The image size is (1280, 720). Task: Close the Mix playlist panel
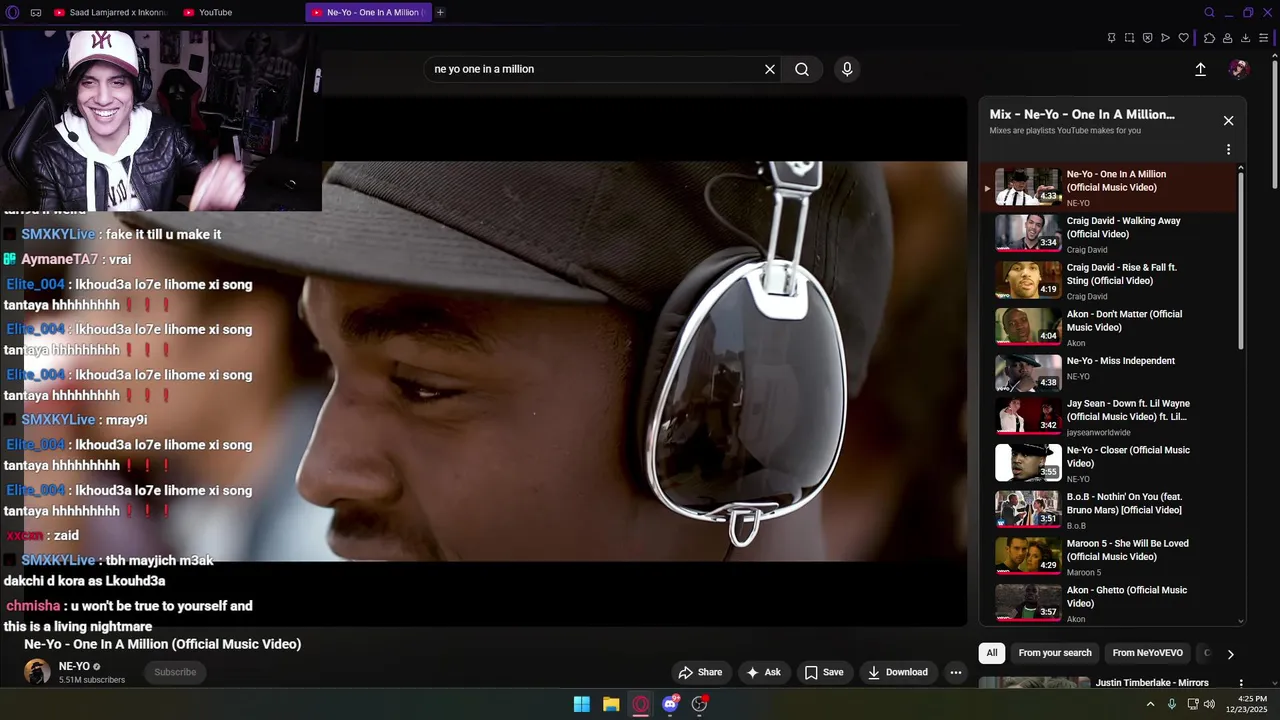click(1228, 120)
